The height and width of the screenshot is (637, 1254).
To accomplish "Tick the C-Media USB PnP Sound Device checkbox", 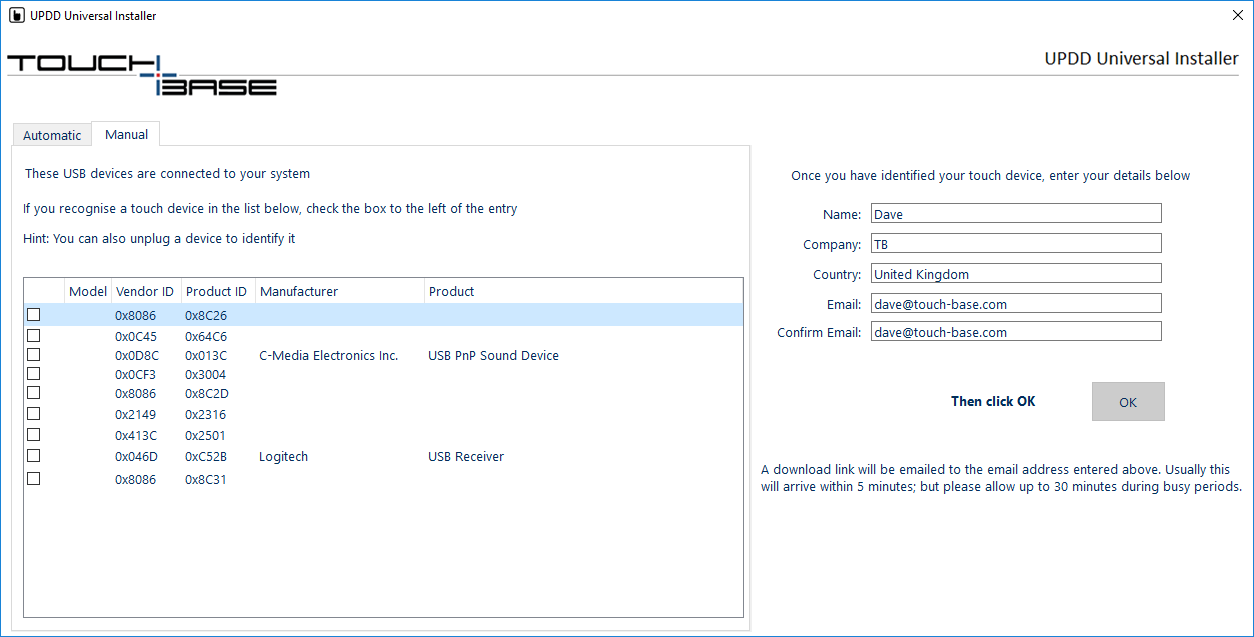I will click(x=33, y=354).
